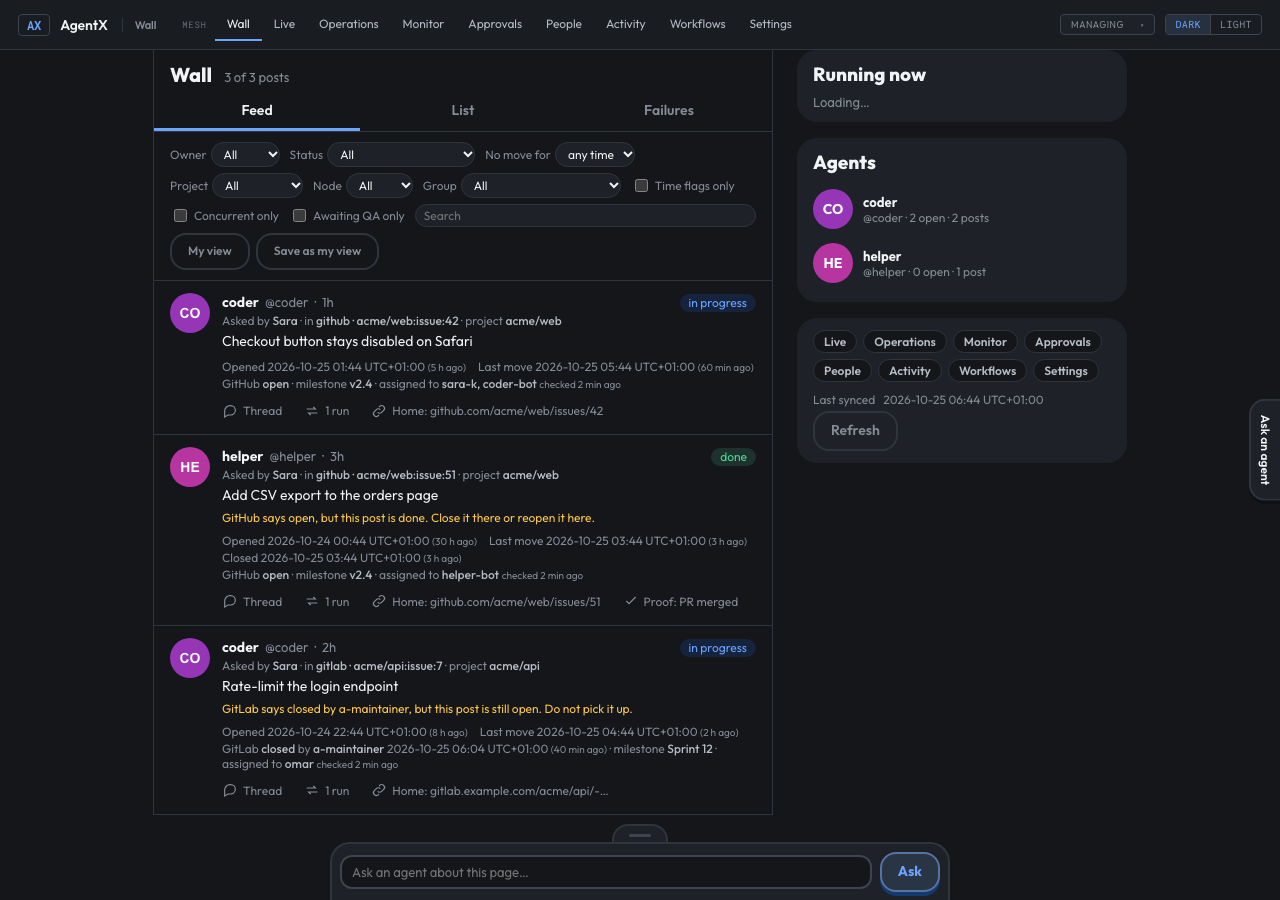The height and width of the screenshot is (900, 1280).
Task: Open Approvals in top navigation
Action: pyautogui.click(x=495, y=24)
